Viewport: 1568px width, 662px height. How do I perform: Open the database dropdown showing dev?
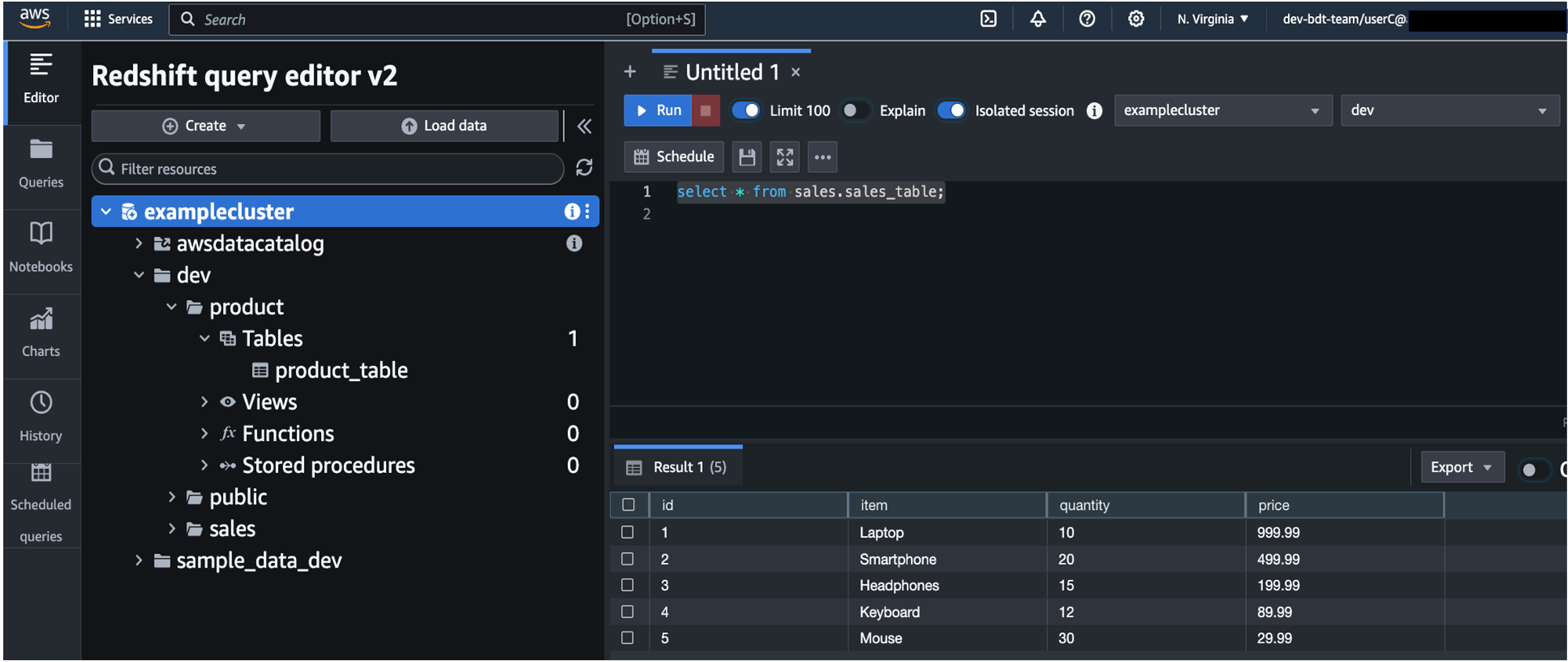(x=1449, y=110)
